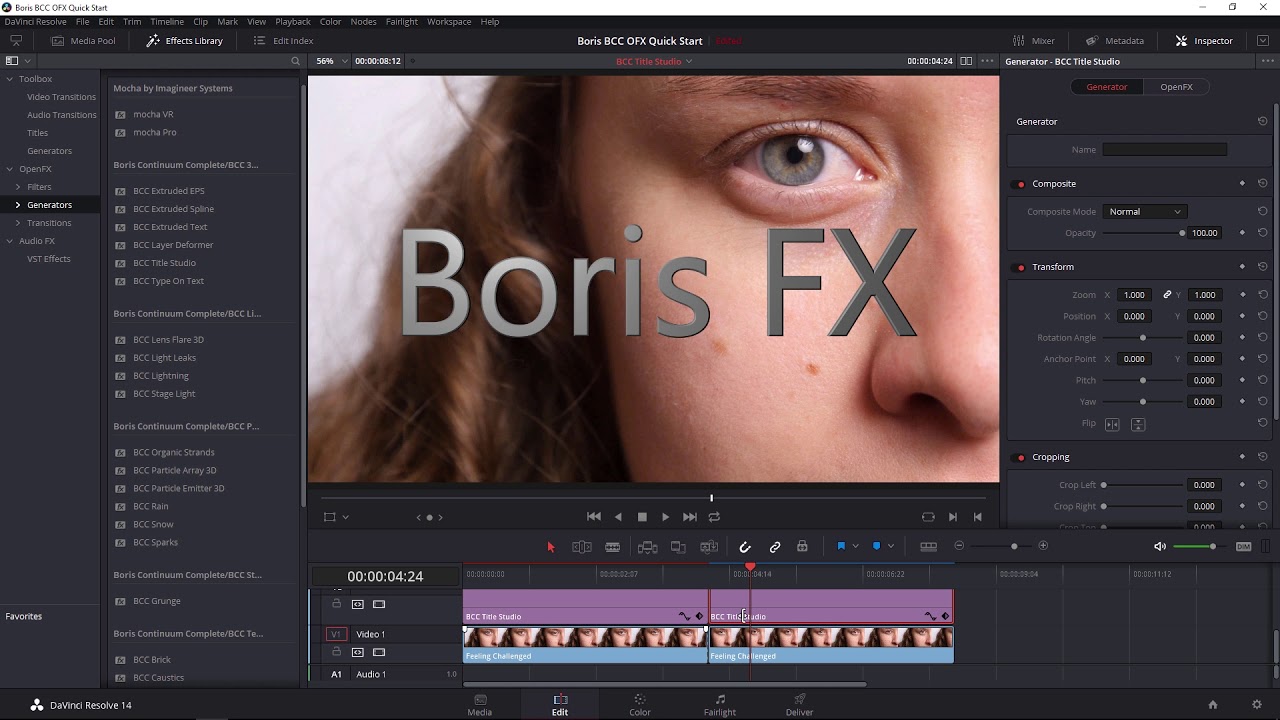1280x720 pixels.
Task: Go to the Color page
Action: coord(640,705)
